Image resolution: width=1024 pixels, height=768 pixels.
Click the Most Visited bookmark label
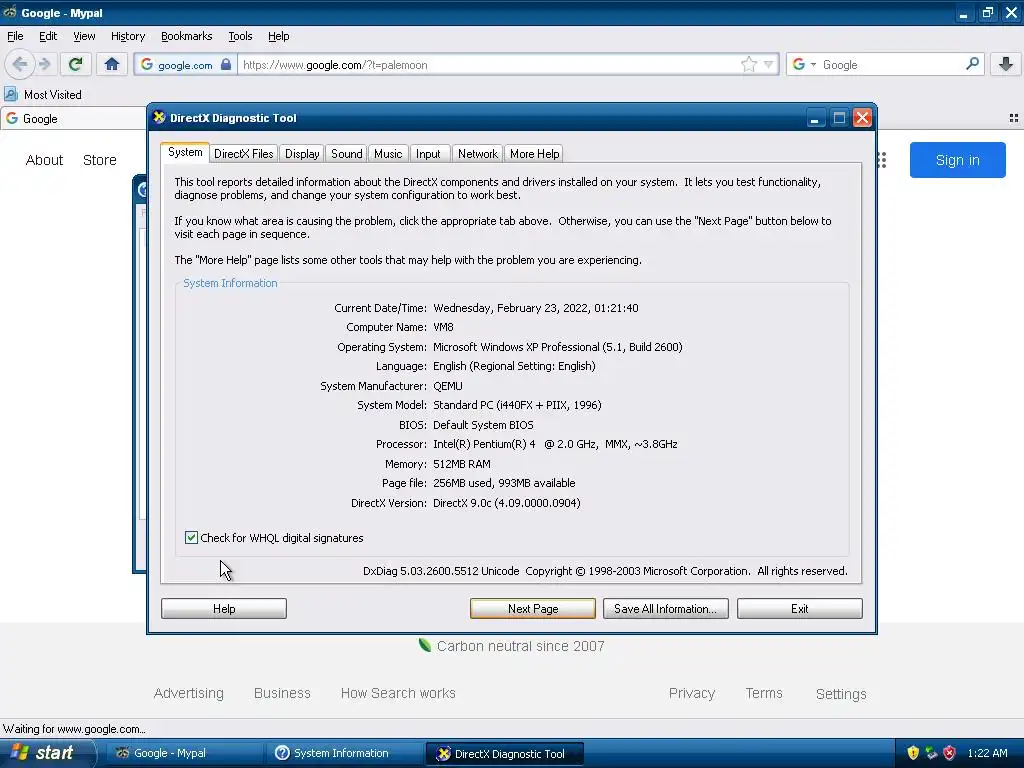point(53,95)
